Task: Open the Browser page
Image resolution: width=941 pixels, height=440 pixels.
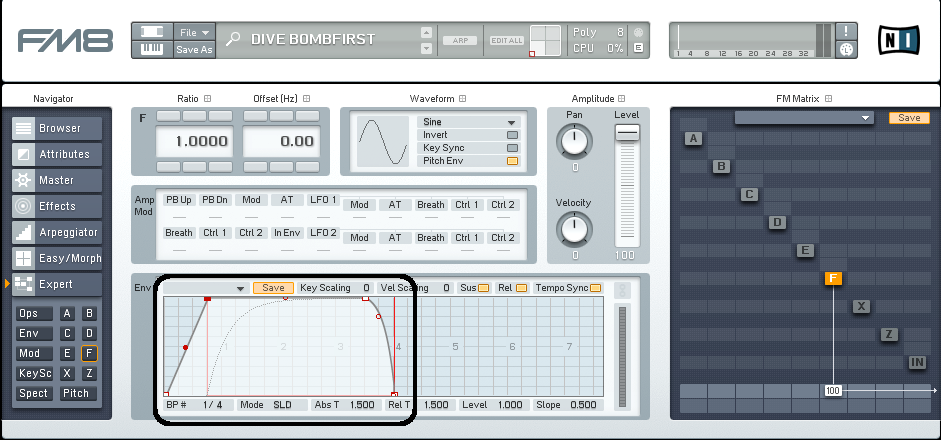Action: 57,128
